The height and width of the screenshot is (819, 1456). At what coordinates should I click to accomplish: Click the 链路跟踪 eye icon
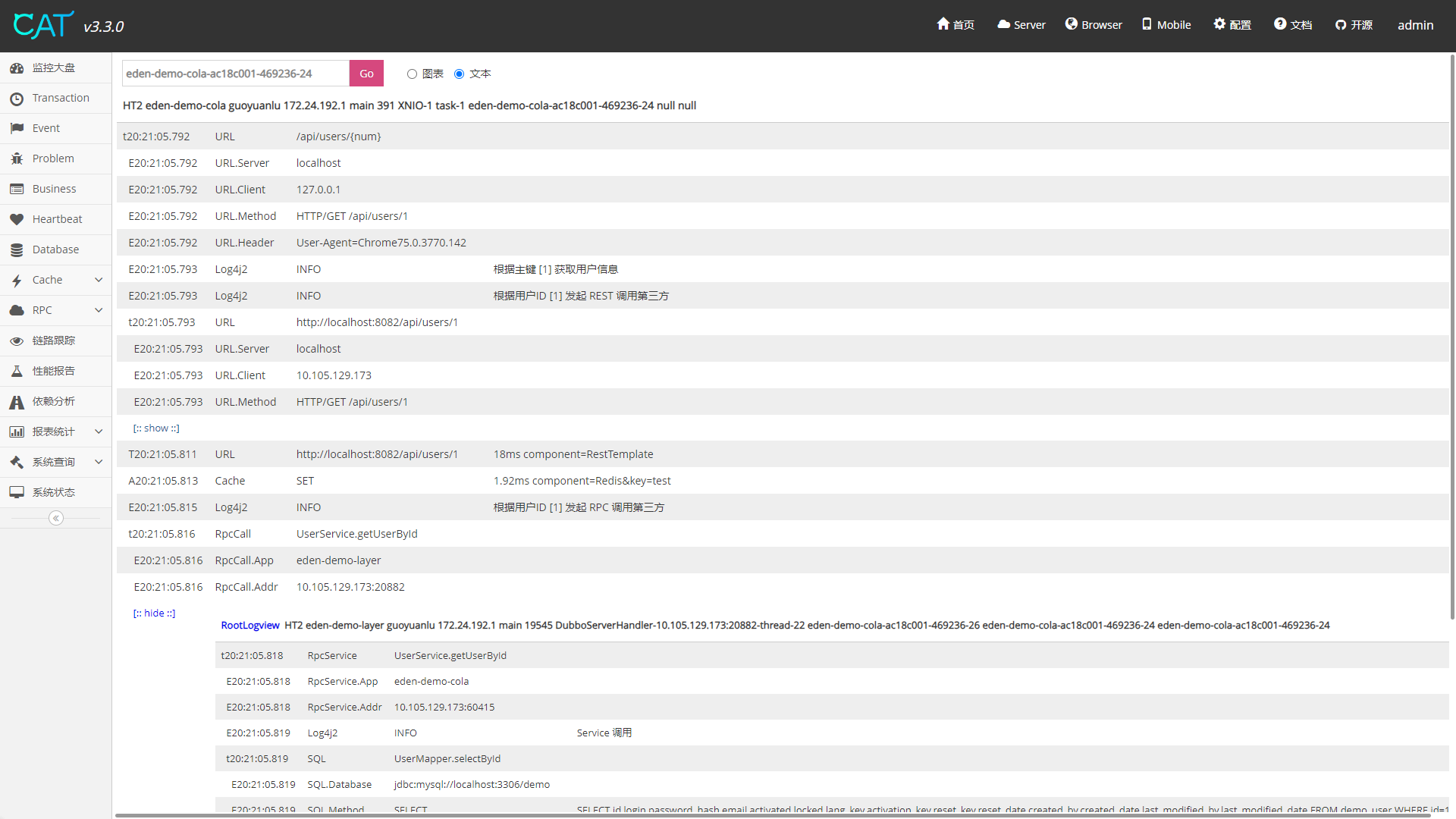pyautogui.click(x=17, y=340)
